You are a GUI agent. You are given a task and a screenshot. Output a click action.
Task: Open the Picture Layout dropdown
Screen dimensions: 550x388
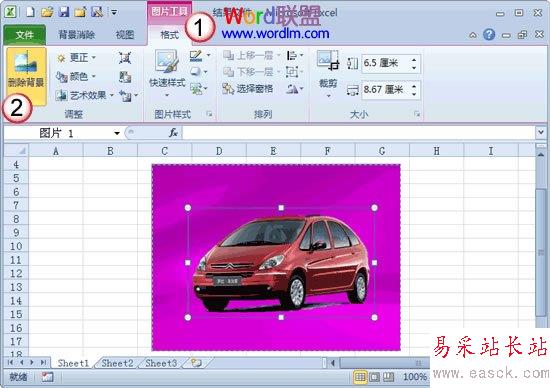tap(199, 88)
